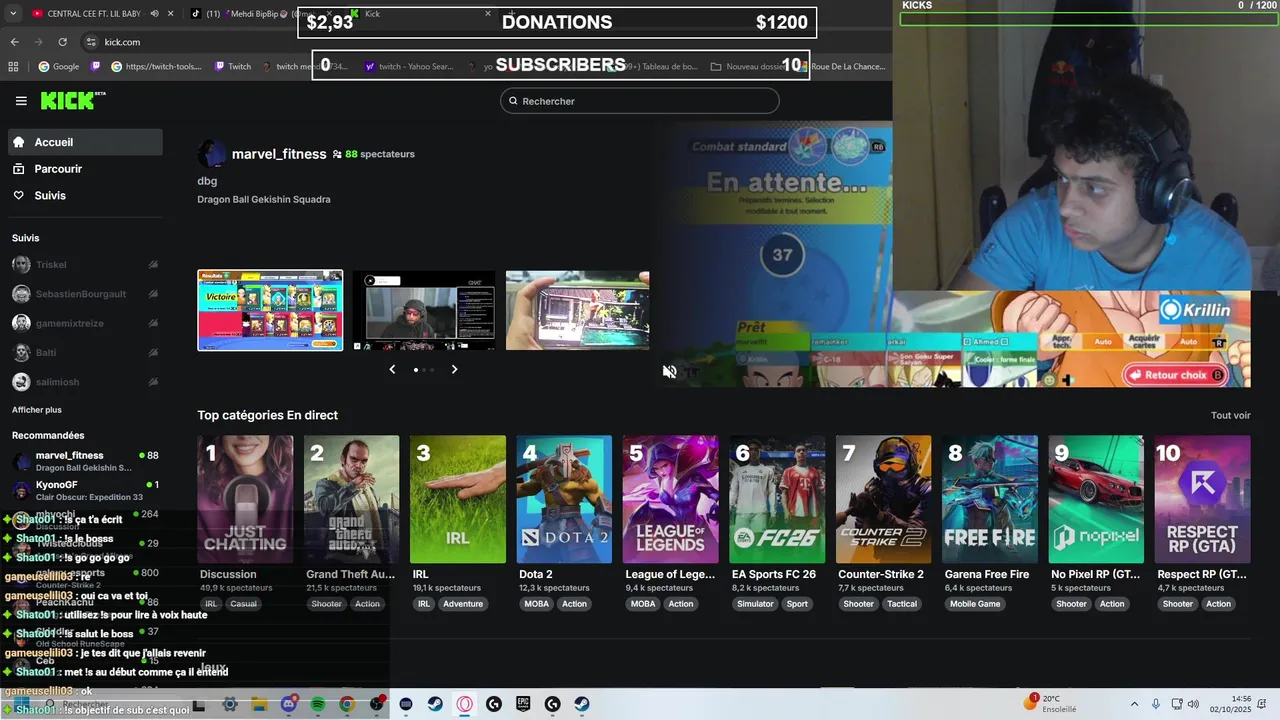Click the magnifier icon in Rechercher bar
The width and height of the screenshot is (1280, 720).
pos(513,101)
